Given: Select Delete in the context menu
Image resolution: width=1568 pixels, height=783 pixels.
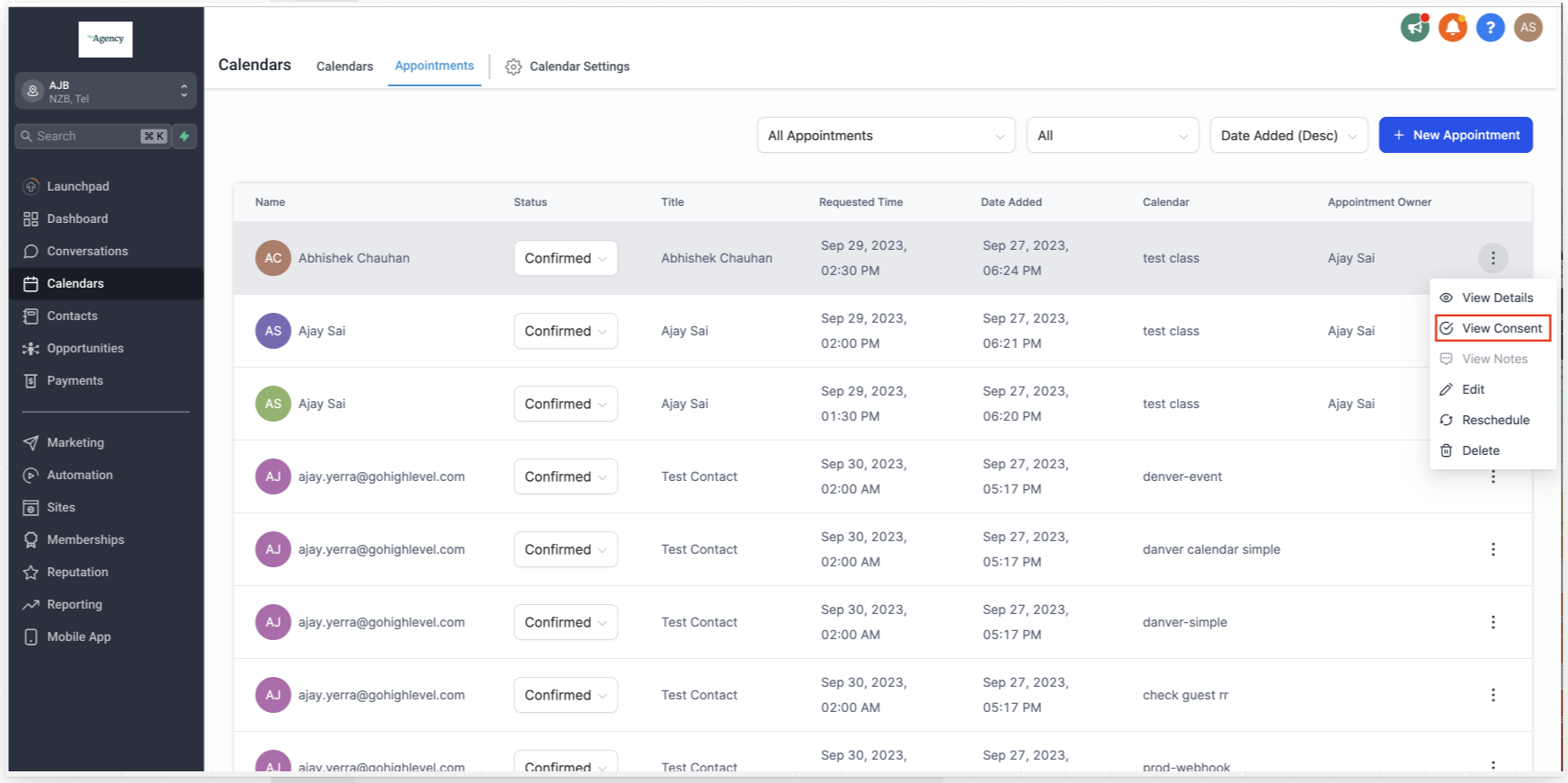Looking at the screenshot, I should click(x=1480, y=450).
